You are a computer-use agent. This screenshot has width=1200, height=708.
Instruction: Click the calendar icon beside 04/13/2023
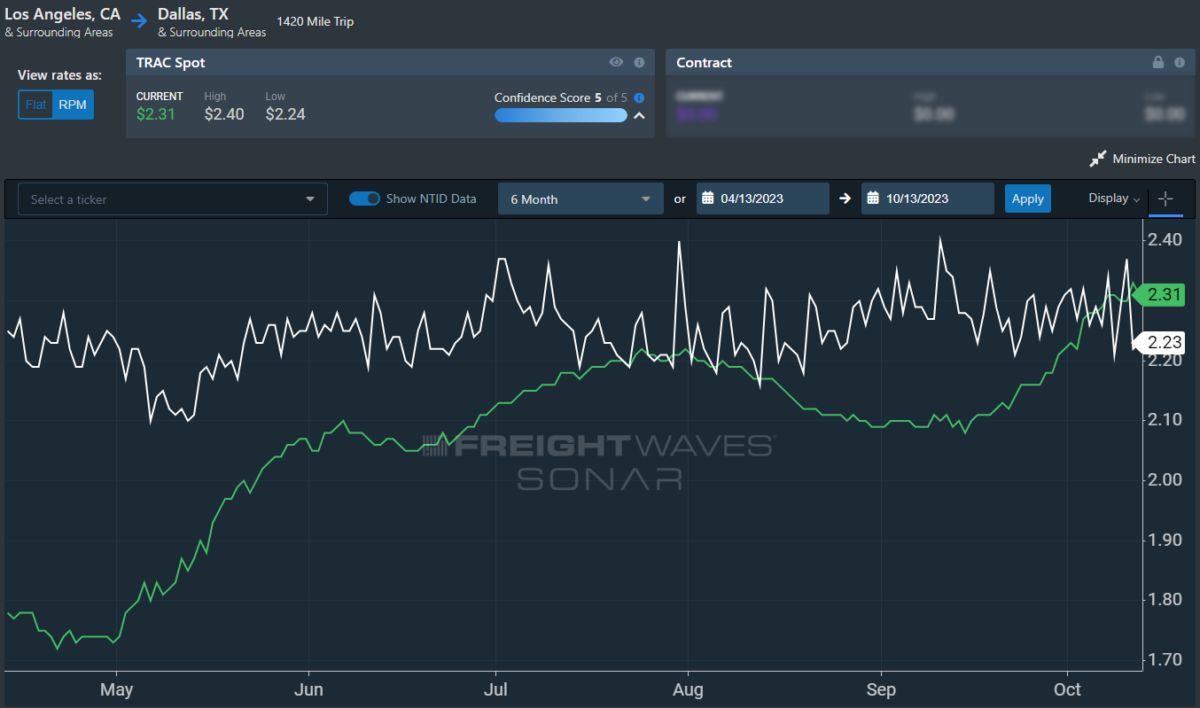pyautogui.click(x=706, y=198)
